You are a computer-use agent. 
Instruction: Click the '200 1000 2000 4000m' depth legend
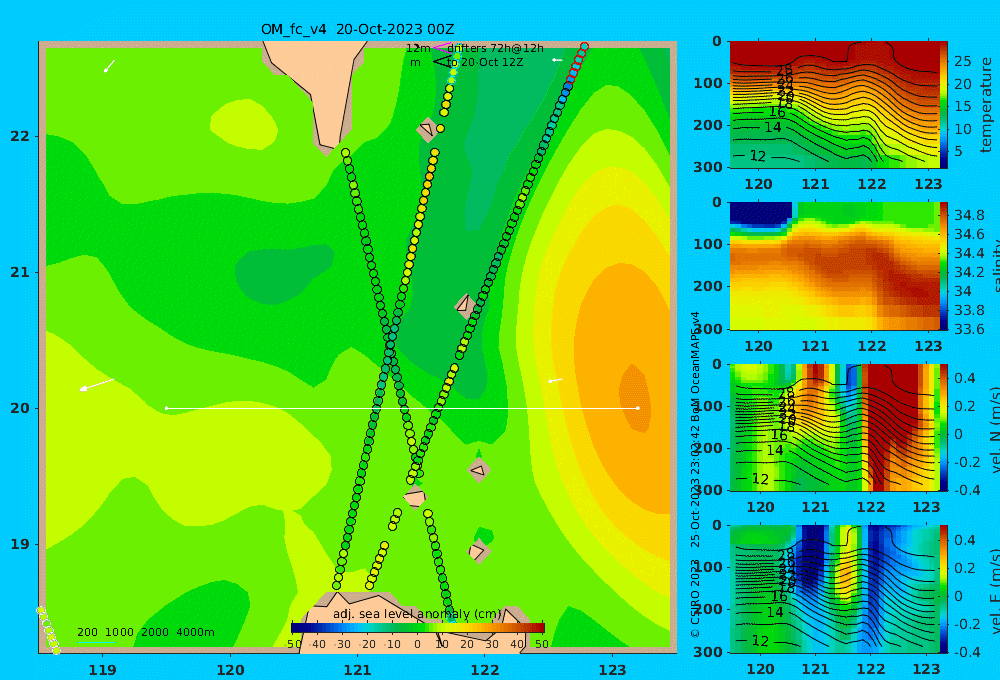tap(145, 632)
